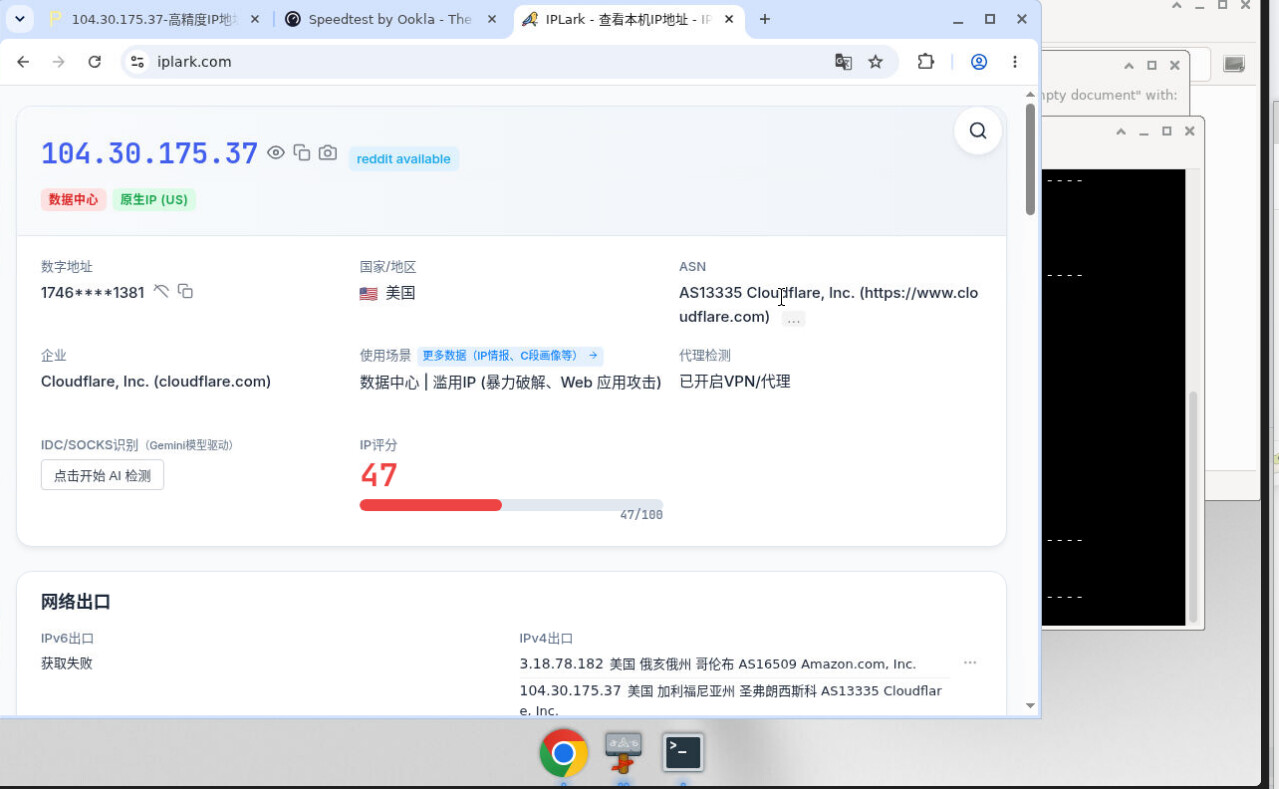Screen dimensions: 1279x789
Task: Open more options for 3.18.78.182 row
Action: pyautogui.click(x=970, y=663)
